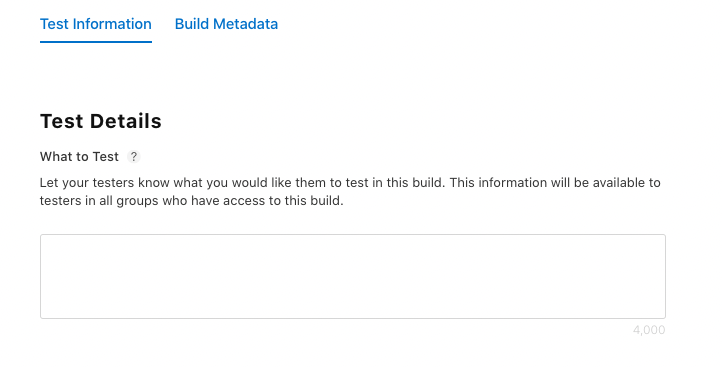Click the 4,000 character counter
722x367 pixels.
649,330
